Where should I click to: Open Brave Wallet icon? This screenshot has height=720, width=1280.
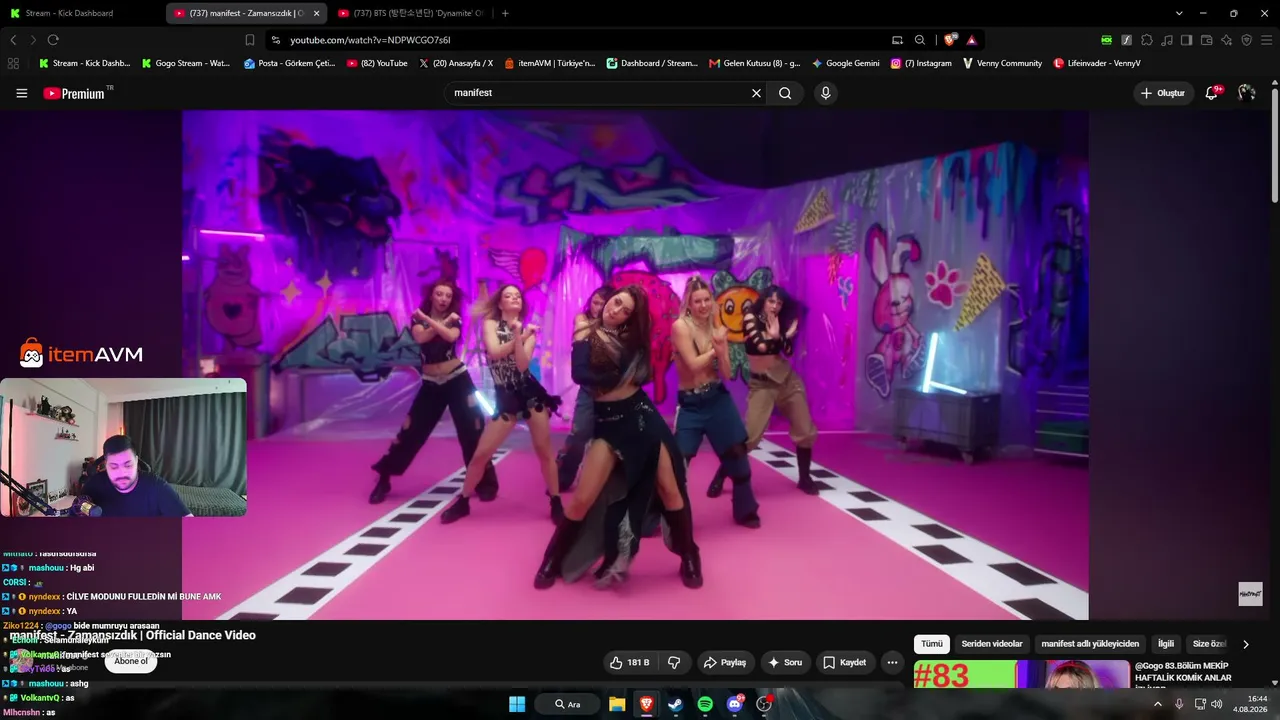(x=1206, y=40)
